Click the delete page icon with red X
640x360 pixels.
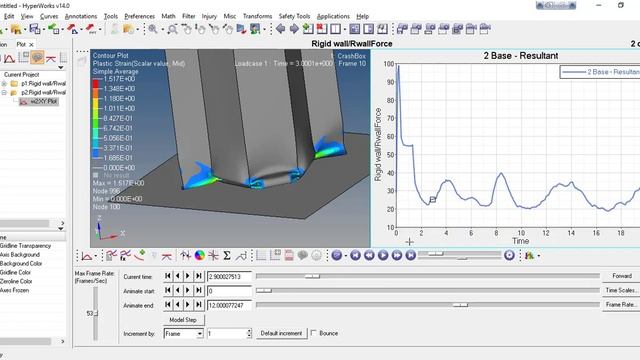[321, 29]
